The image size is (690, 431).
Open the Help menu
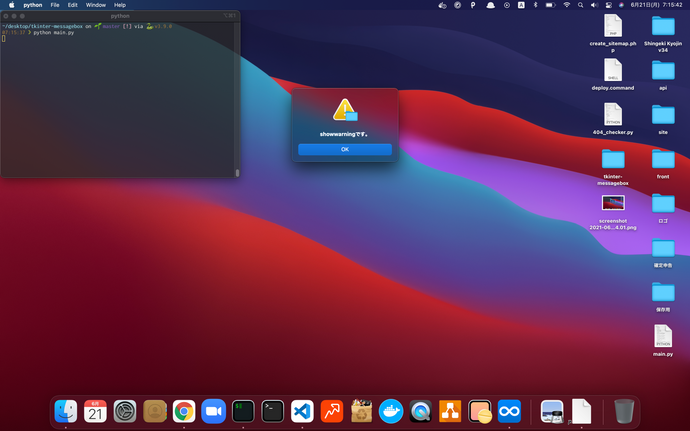120,5
